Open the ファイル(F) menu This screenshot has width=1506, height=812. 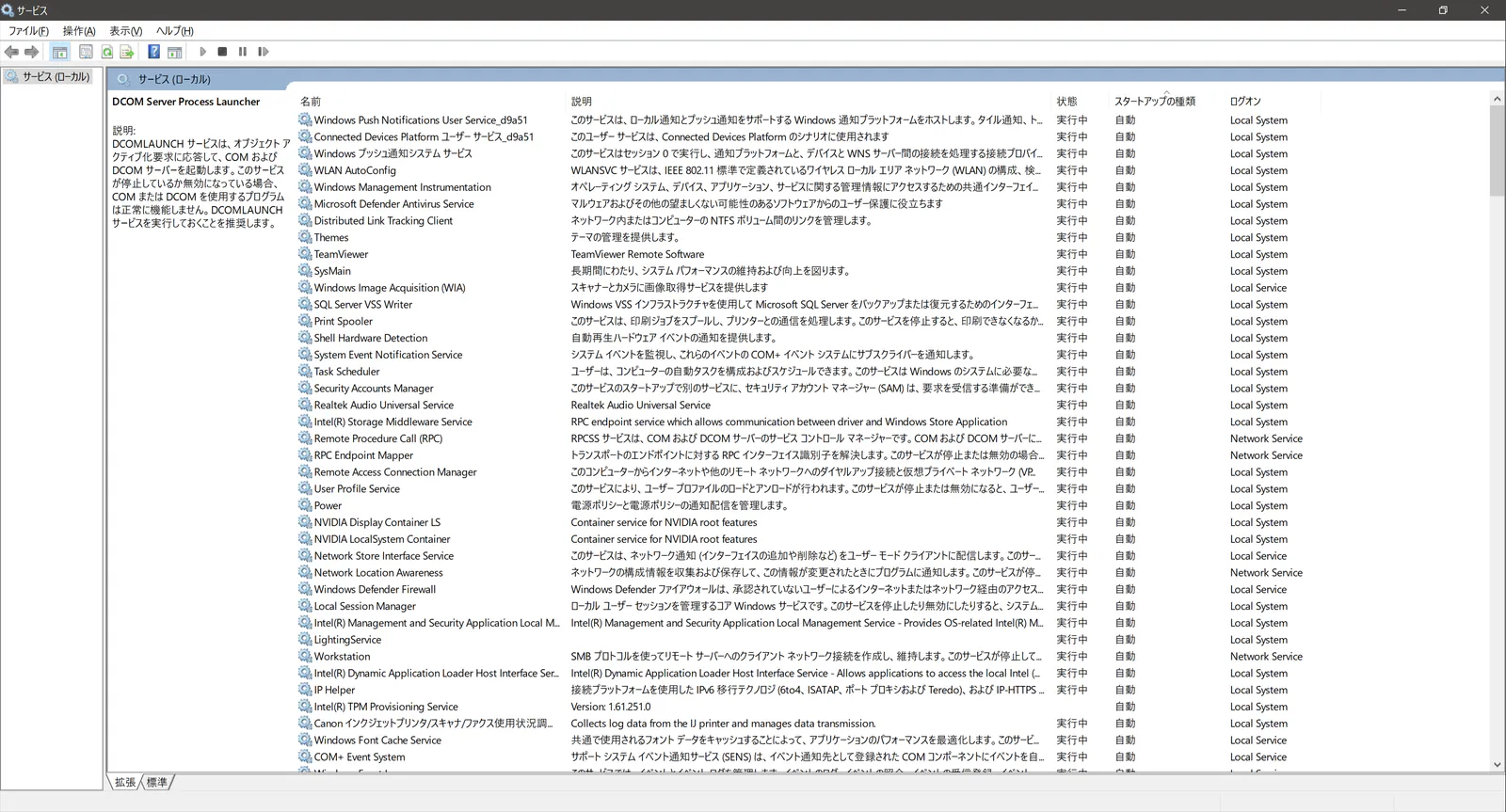(29, 31)
